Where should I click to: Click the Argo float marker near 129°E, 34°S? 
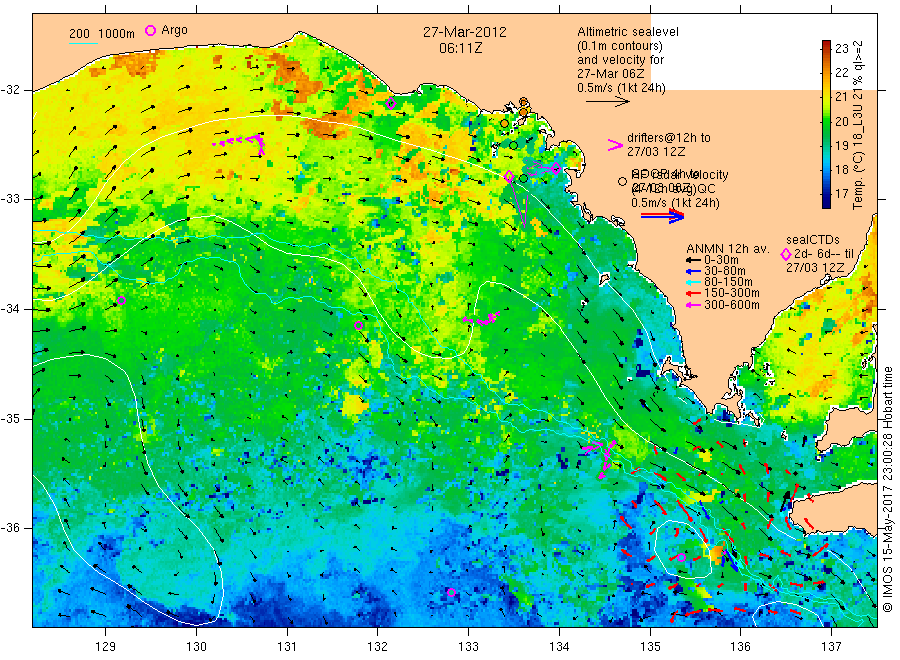(x=121, y=300)
